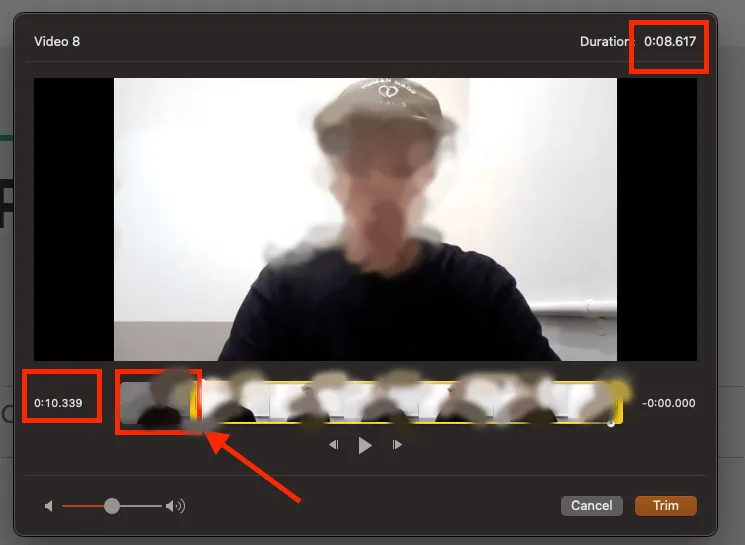Click the Video 8 title label
Viewport: 745px width, 545px height.
[57, 42]
